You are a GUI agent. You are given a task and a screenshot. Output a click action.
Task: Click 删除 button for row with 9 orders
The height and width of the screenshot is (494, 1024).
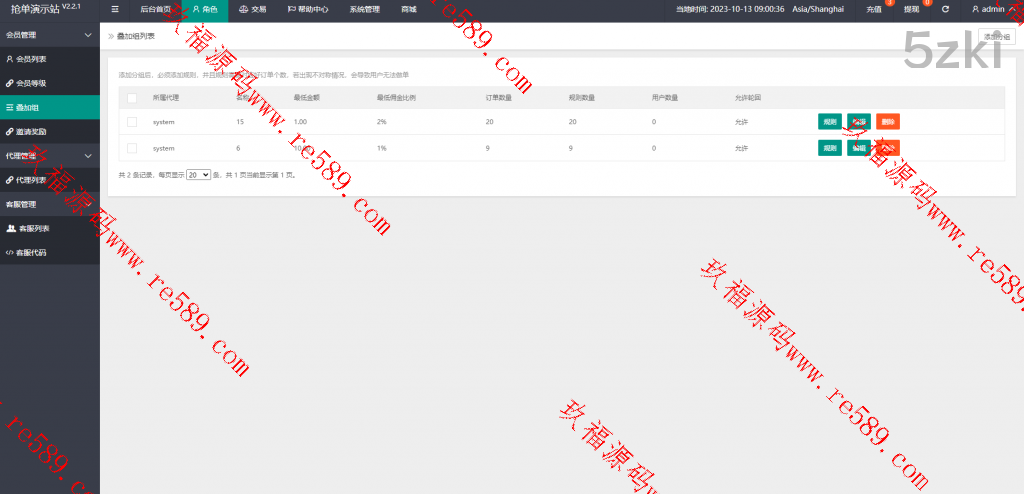[x=888, y=148]
